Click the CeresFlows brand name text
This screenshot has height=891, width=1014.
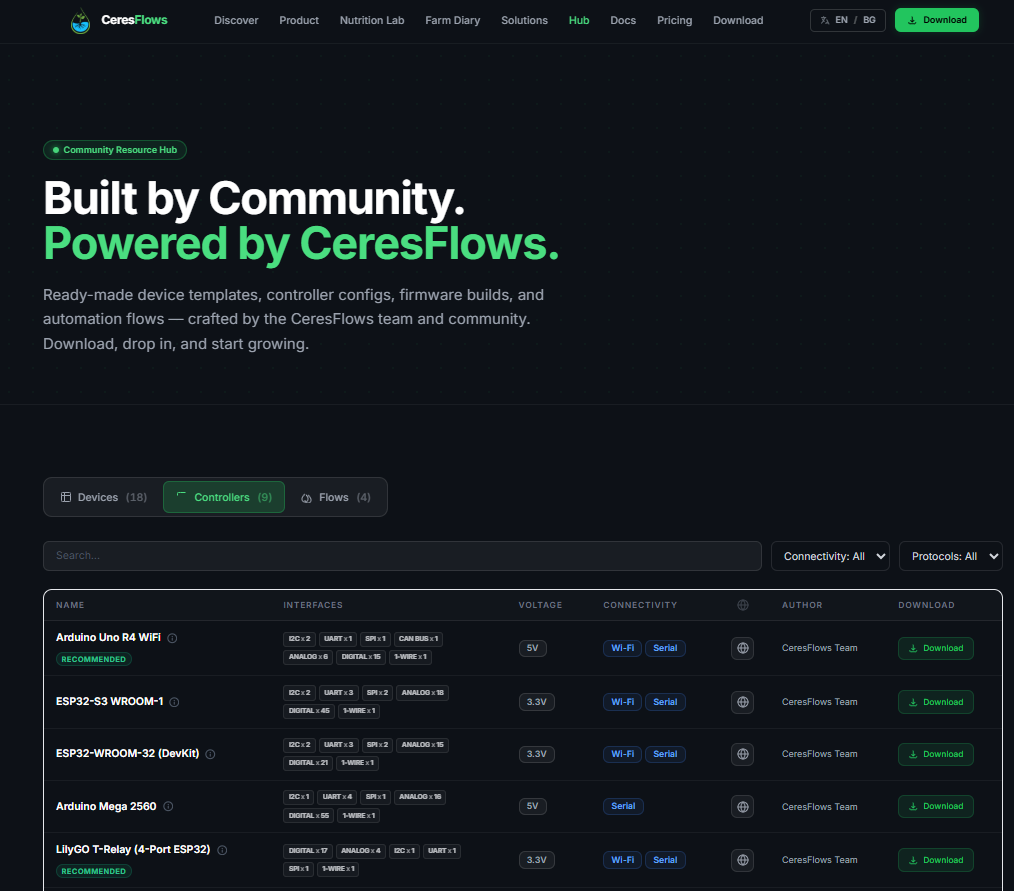[134, 20]
